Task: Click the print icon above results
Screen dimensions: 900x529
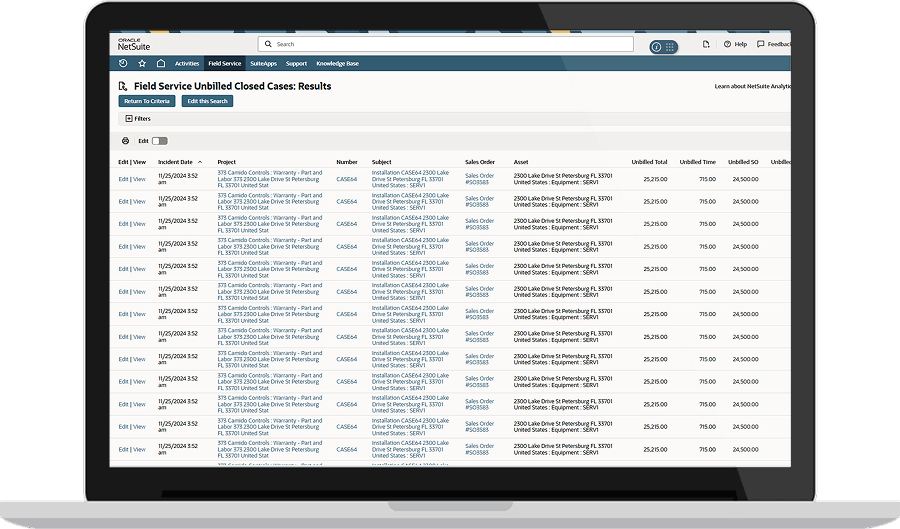Action: pos(125,141)
